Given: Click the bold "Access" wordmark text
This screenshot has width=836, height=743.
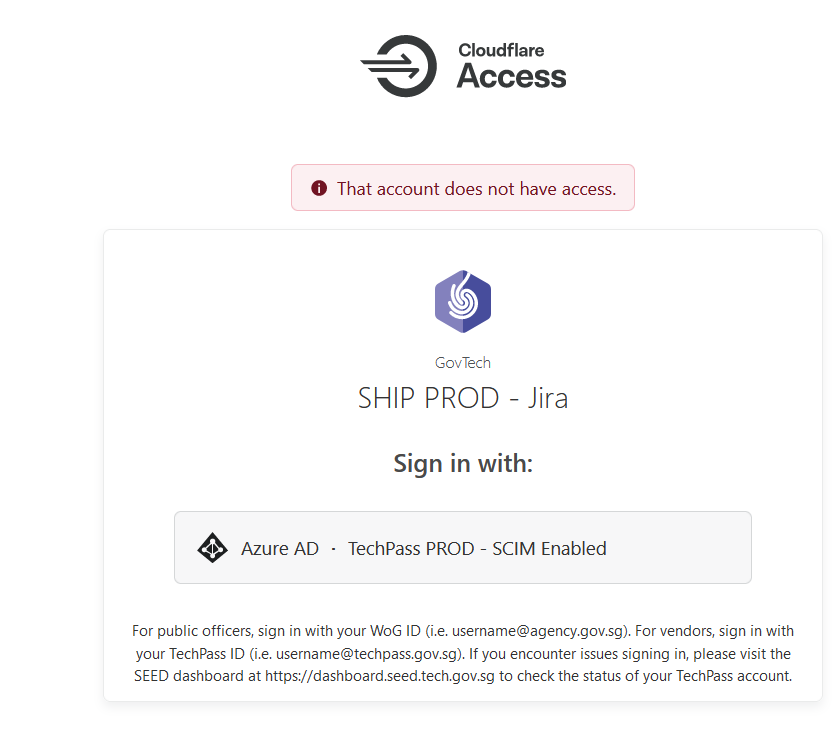Looking at the screenshot, I should coord(511,76).
